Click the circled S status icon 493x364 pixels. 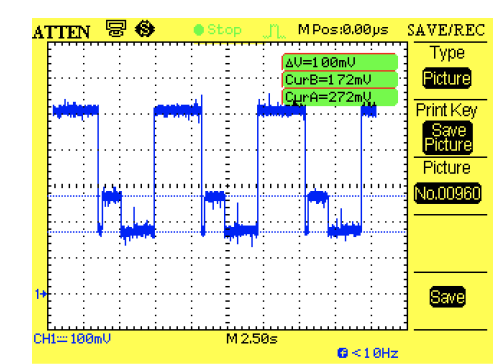click(145, 29)
